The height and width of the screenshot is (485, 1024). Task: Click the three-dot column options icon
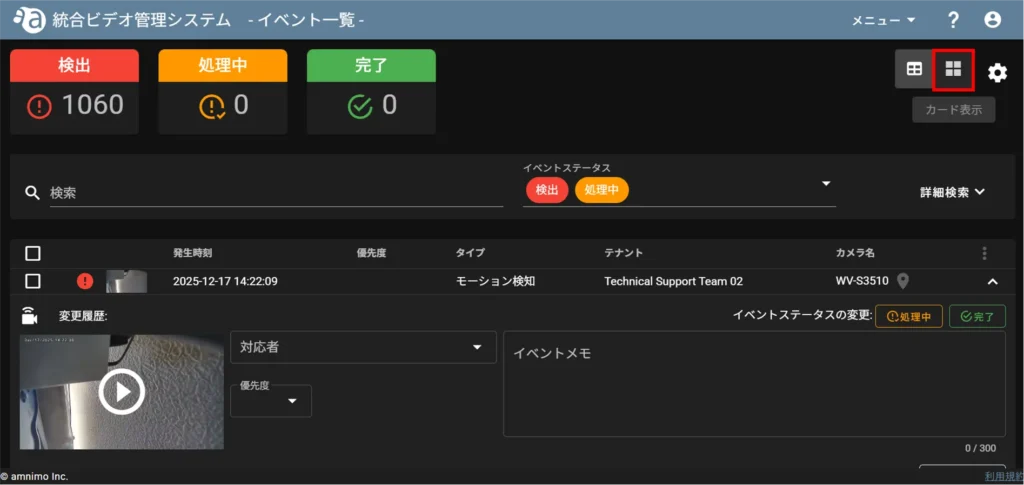pyautogui.click(x=984, y=253)
